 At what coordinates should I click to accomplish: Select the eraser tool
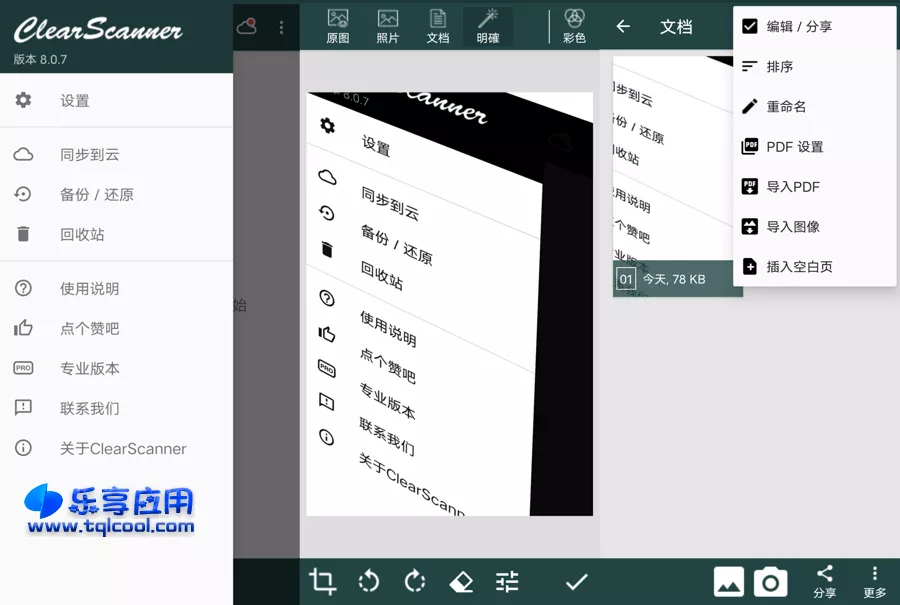tap(461, 581)
